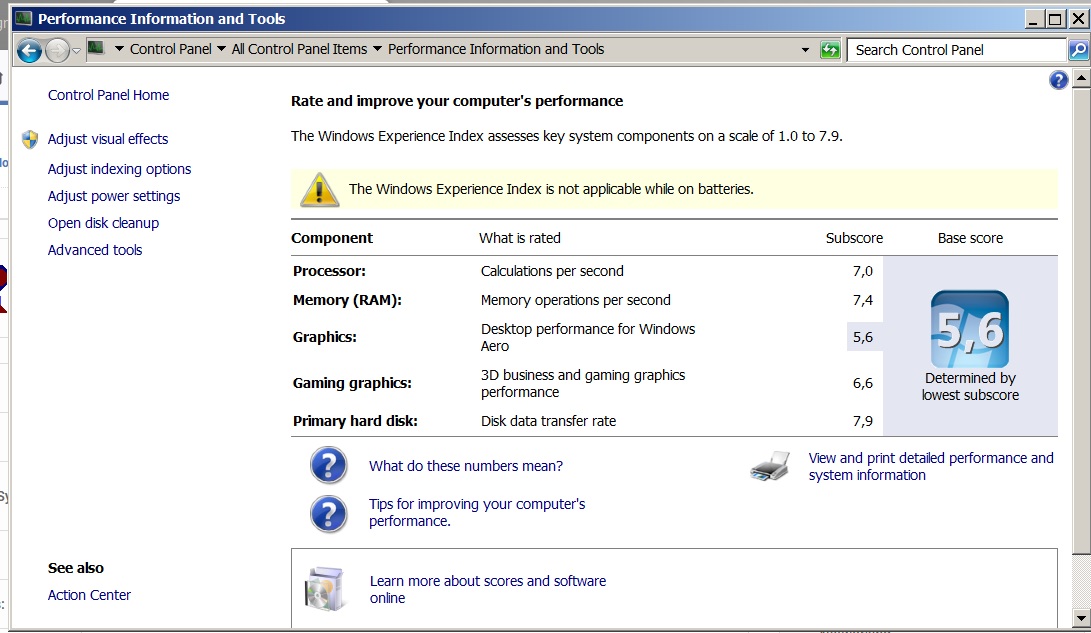The width and height of the screenshot is (1091, 633).
Task: Click the scrollbar down arrow at bottom right
Action: 1081,620
